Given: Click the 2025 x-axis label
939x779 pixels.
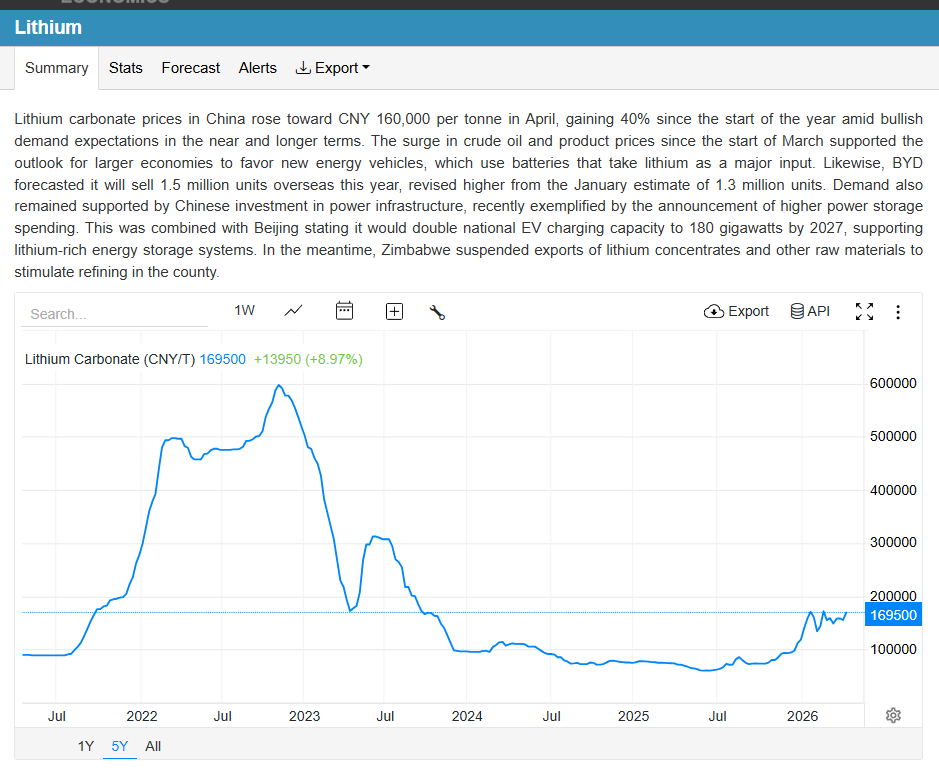Looking at the screenshot, I should (x=633, y=716).
